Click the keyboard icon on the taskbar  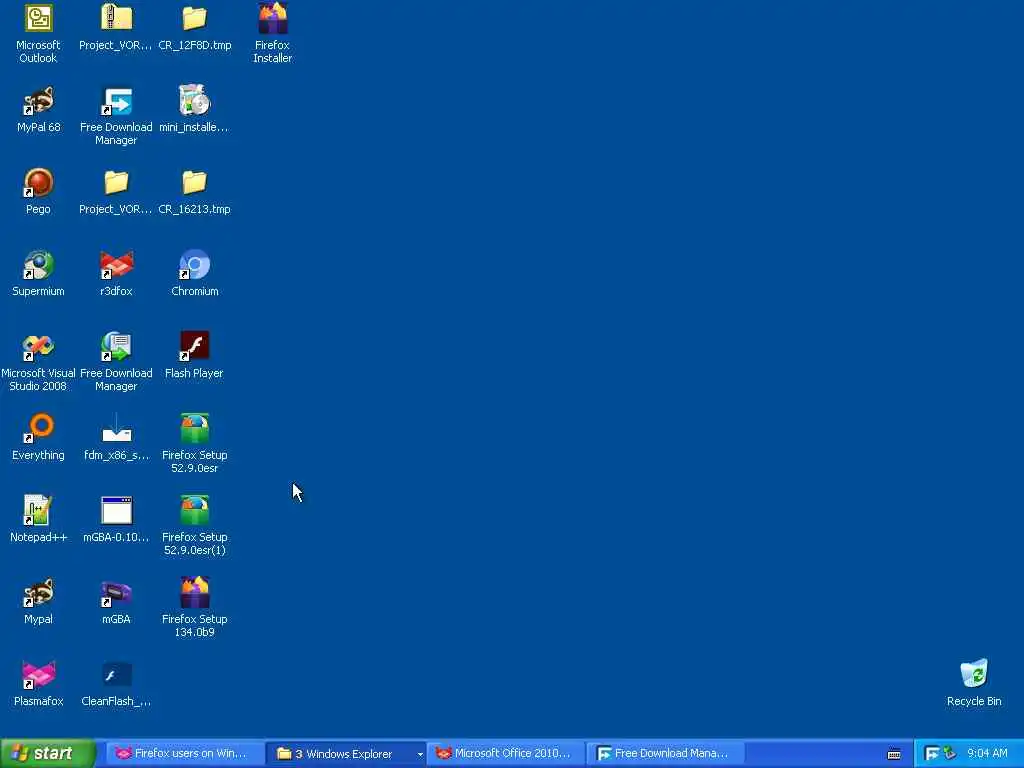pyautogui.click(x=894, y=754)
